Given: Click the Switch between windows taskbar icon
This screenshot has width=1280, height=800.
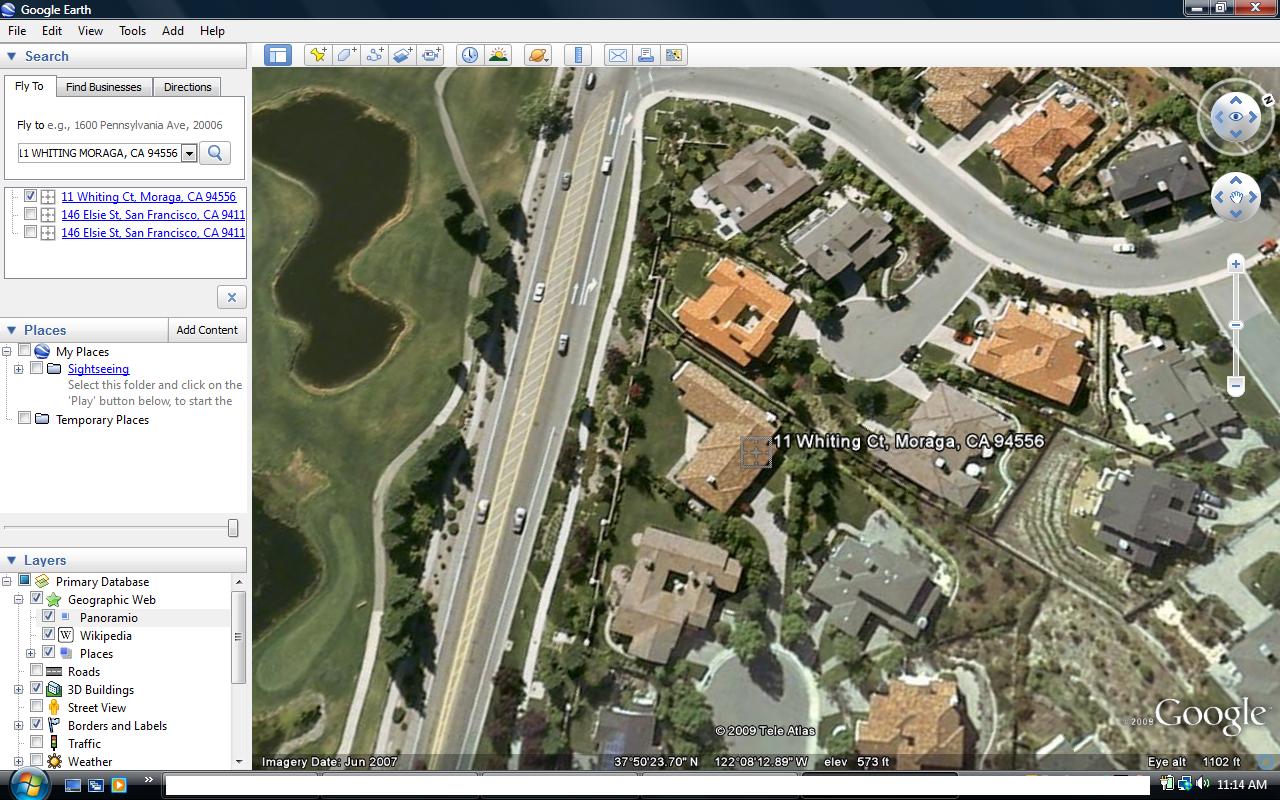Looking at the screenshot, I should (96, 785).
